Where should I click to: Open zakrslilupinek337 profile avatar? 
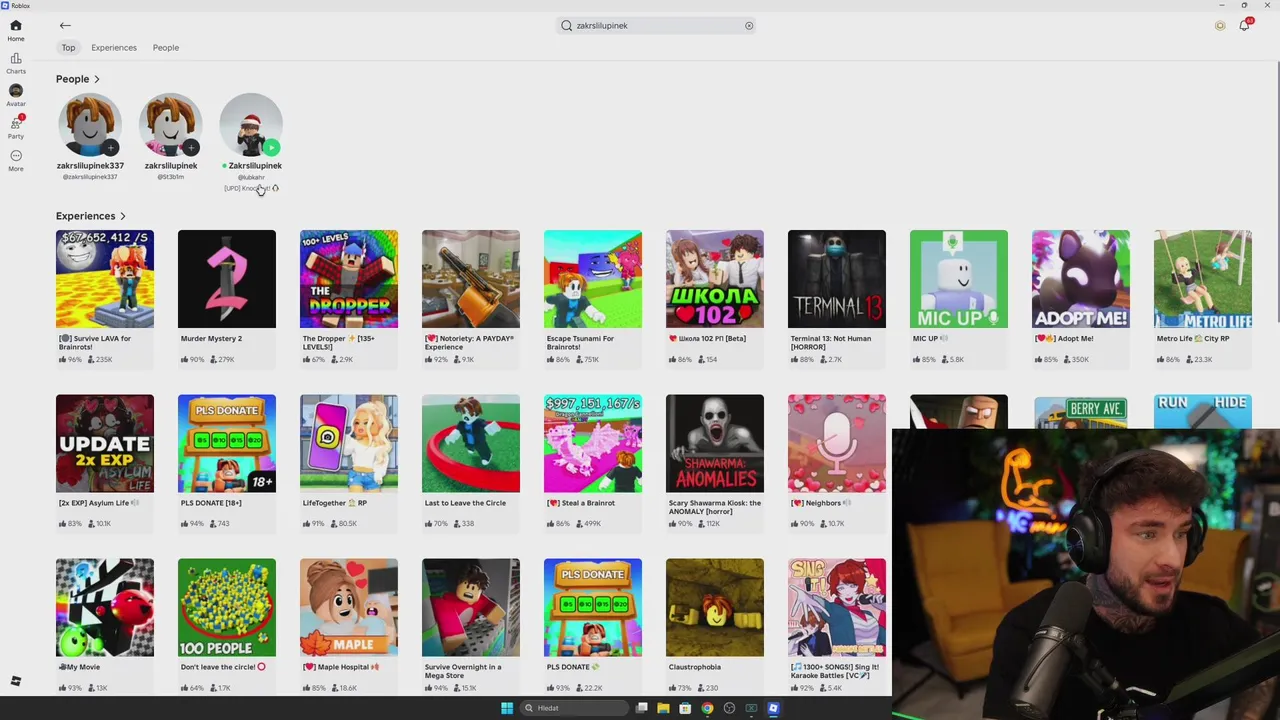[x=90, y=124]
